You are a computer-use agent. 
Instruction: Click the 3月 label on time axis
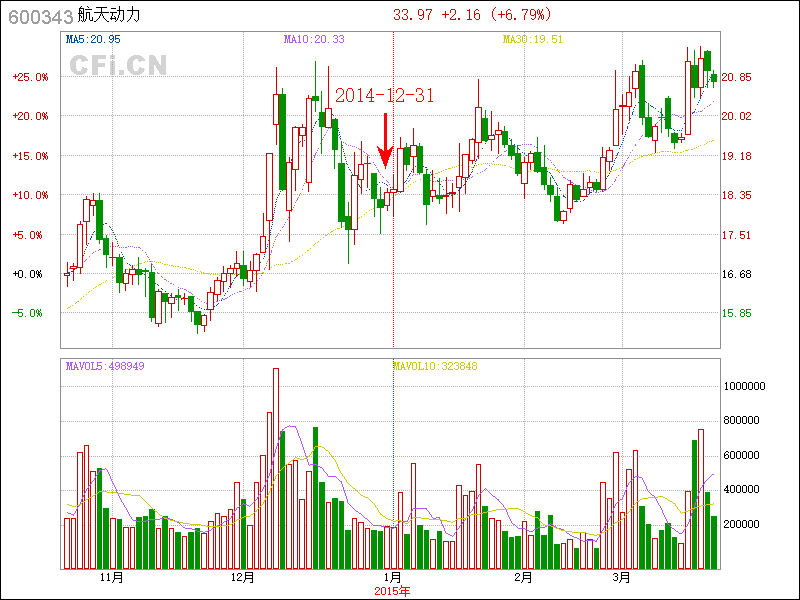click(x=622, y=578)
